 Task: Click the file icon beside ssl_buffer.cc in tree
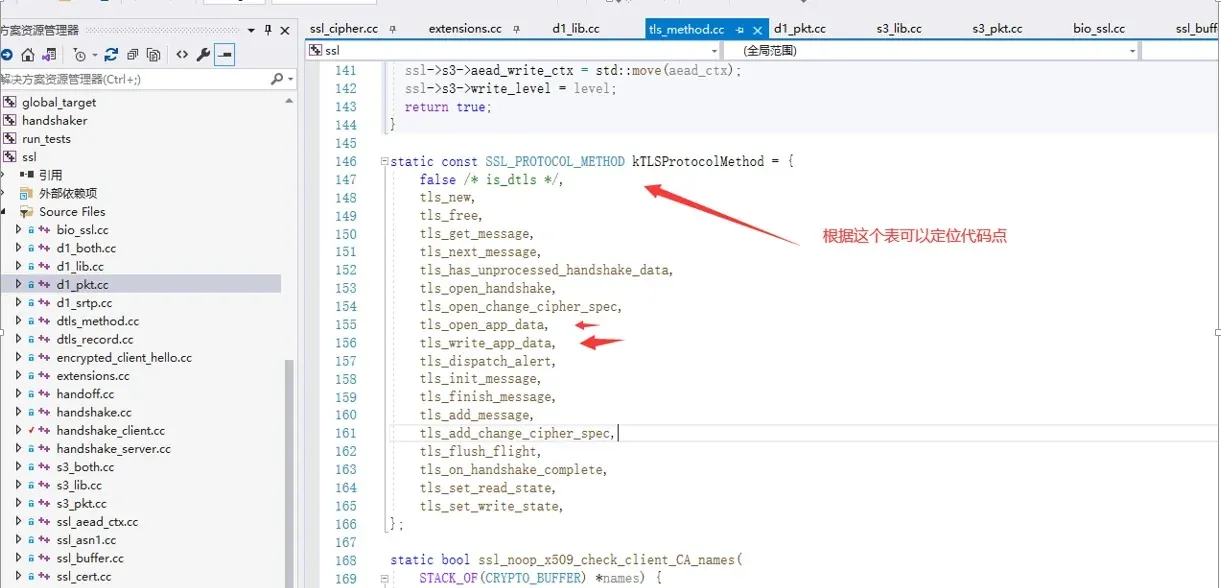(x=44, y=558)
